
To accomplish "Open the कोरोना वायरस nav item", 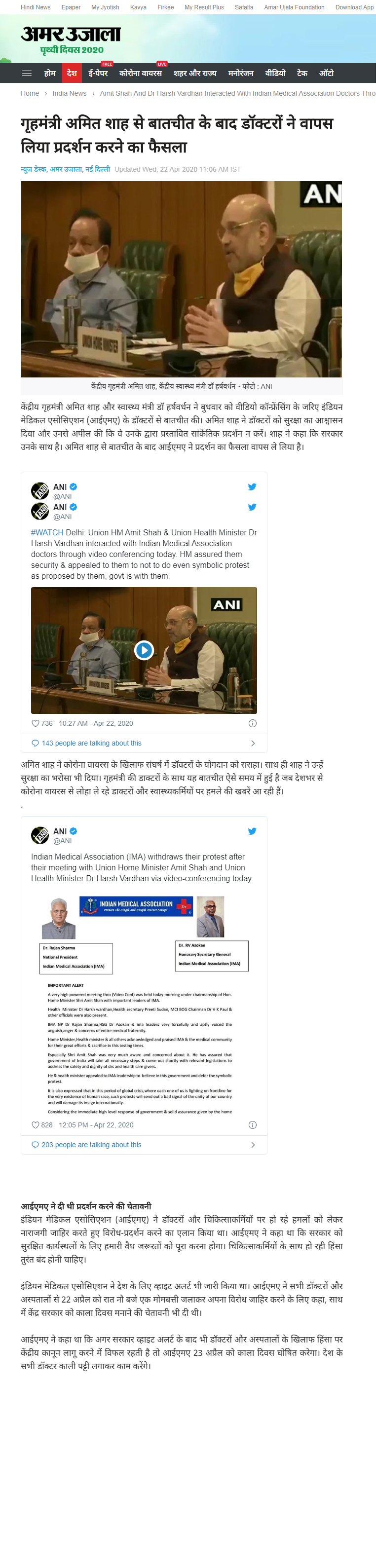I will pyautogui.click(x=141, y=73).
